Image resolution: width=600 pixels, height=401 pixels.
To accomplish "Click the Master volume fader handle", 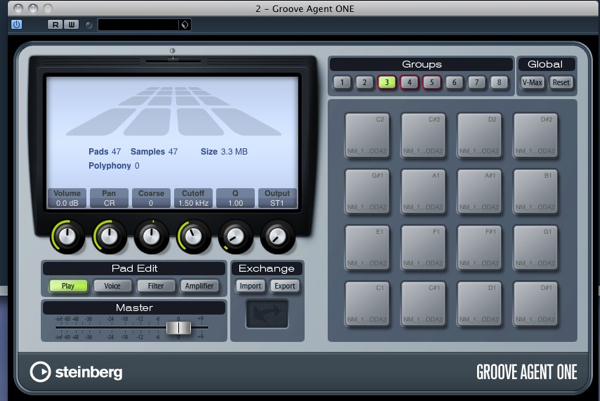I will click(178, 328).
